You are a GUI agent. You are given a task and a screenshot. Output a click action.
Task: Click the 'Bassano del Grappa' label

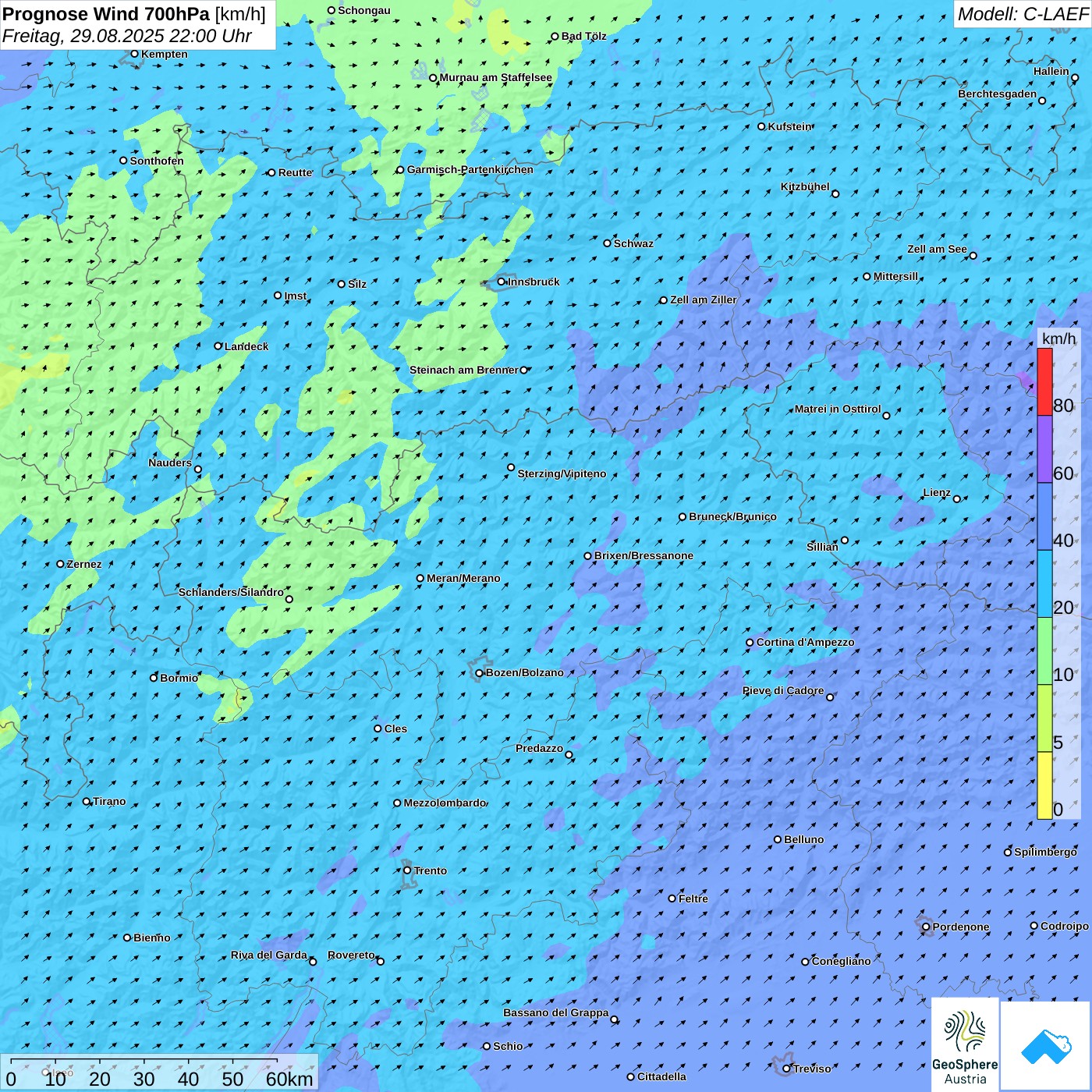click(x=556, y=1012)
